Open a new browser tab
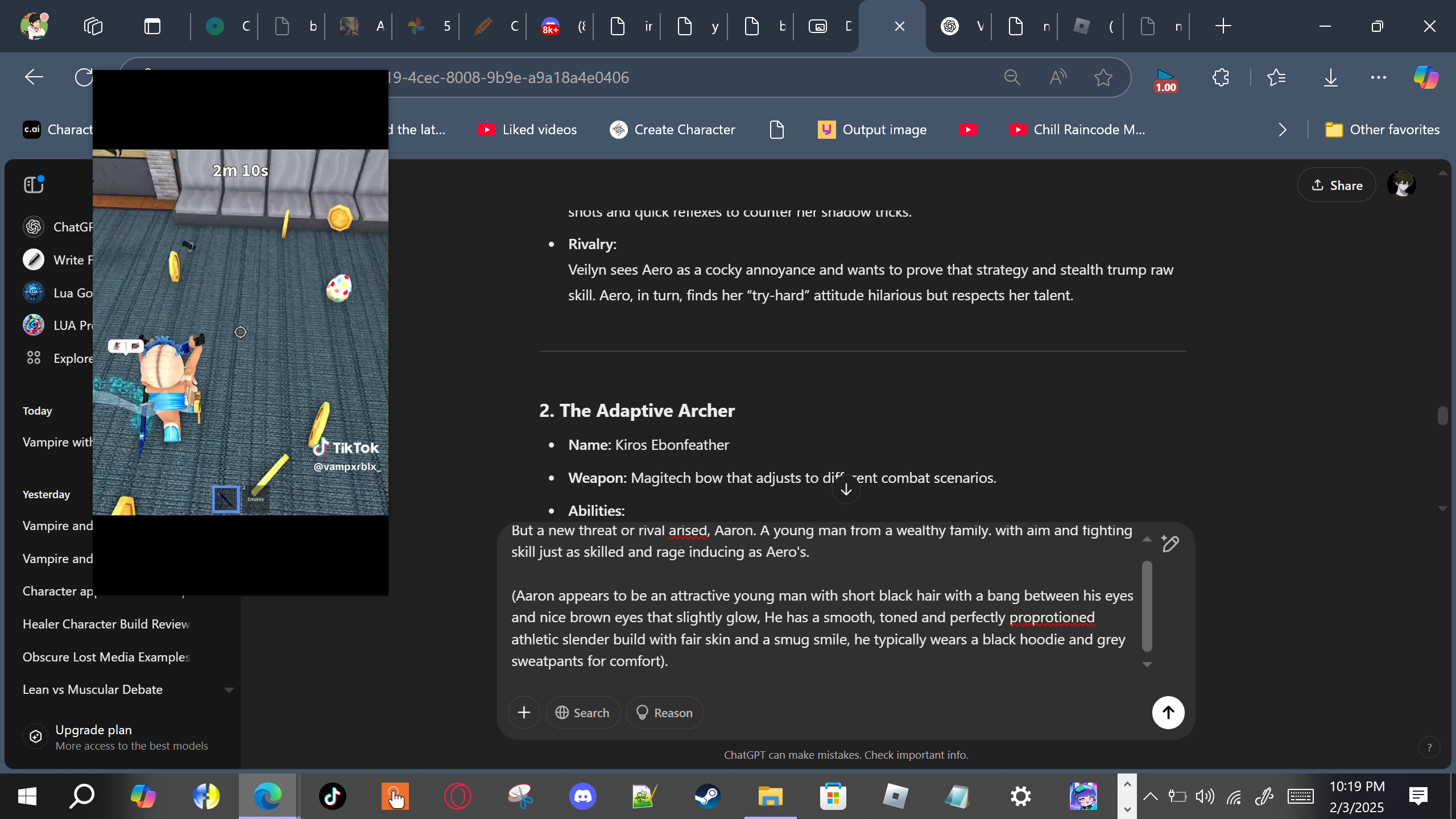The height and width of the screenshot is (819, 1456). [x=1223, y=26]
